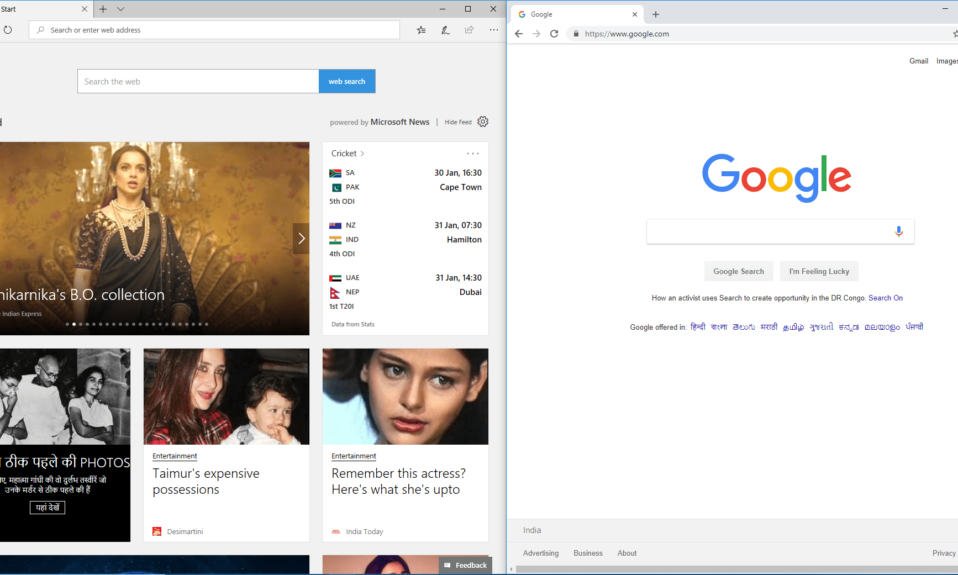Open news feed settings gear
The image size is (958, 575).
(x=483, y=122)
